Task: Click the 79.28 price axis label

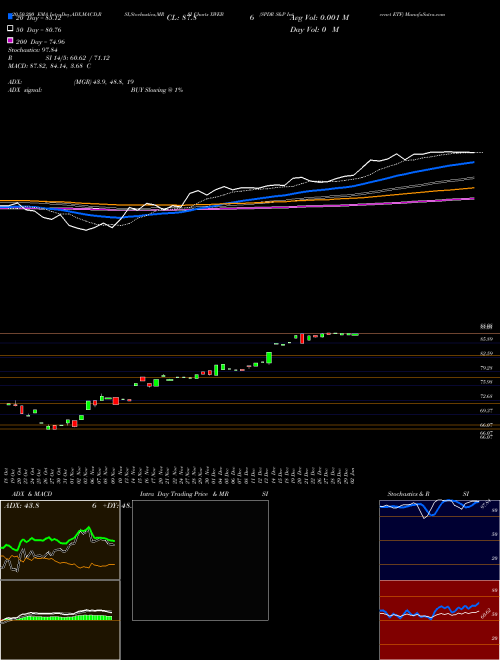Action: [x=486, y=368]
